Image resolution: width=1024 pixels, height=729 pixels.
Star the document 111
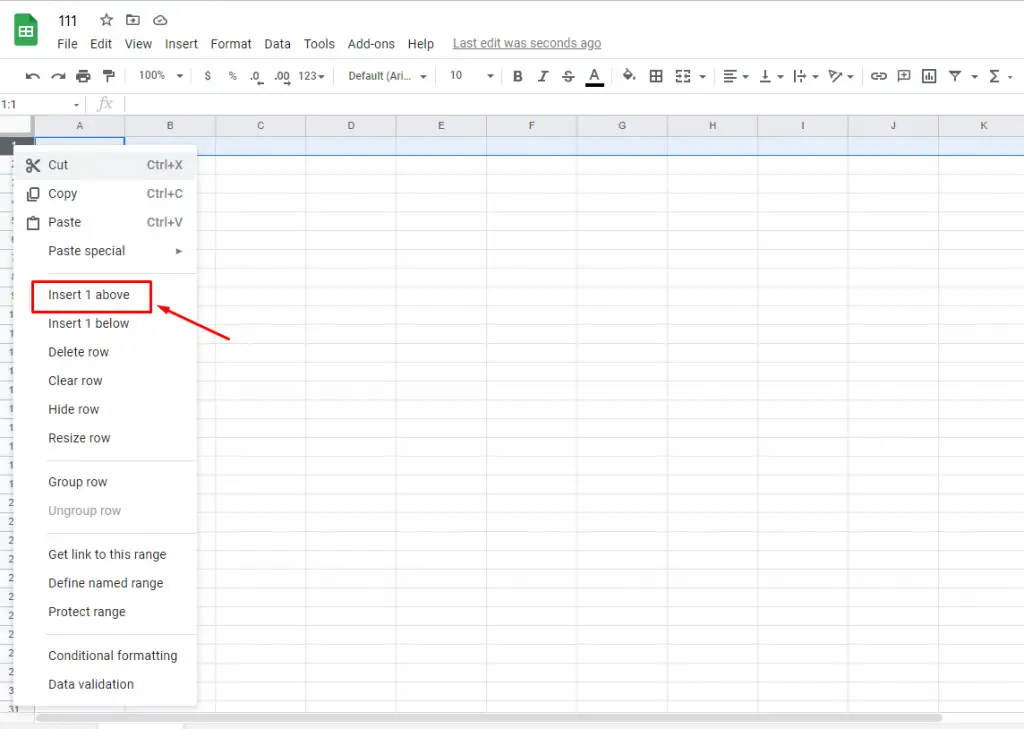coord(106,20)
